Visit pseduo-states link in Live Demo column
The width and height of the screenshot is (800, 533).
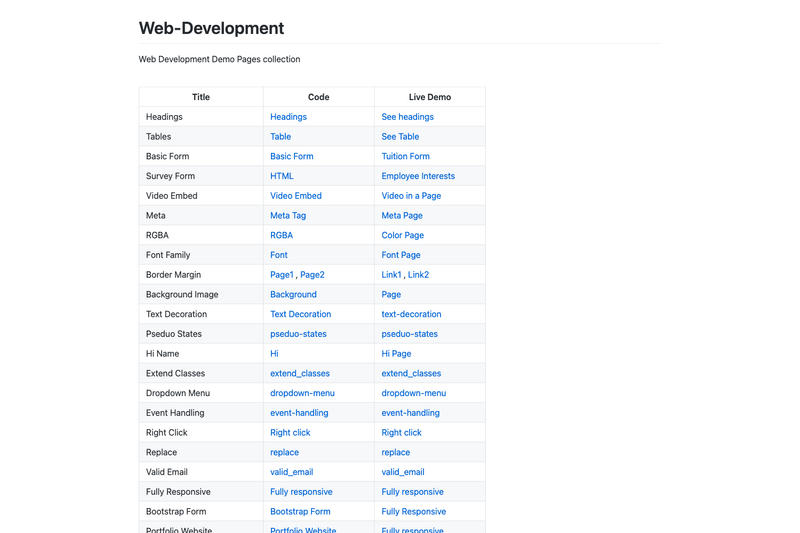[x=409, y=334]
